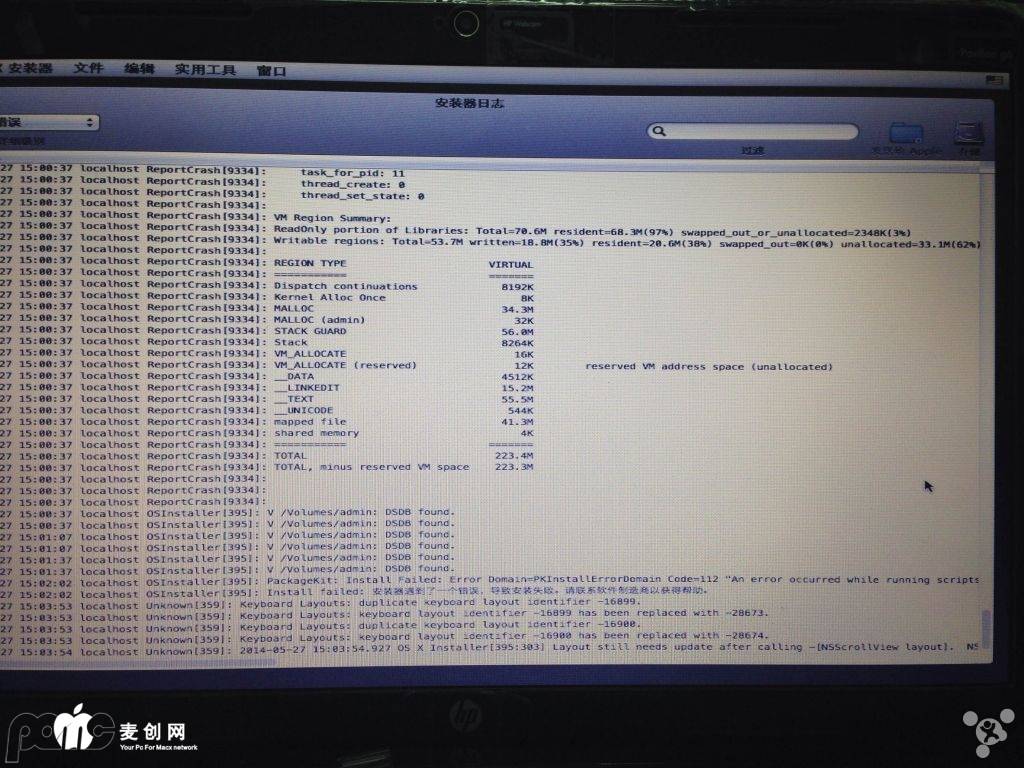Viewport: 1024px width, 768px height.
Task: Open the 窗口 menu
Action: [x=271, y=71]
